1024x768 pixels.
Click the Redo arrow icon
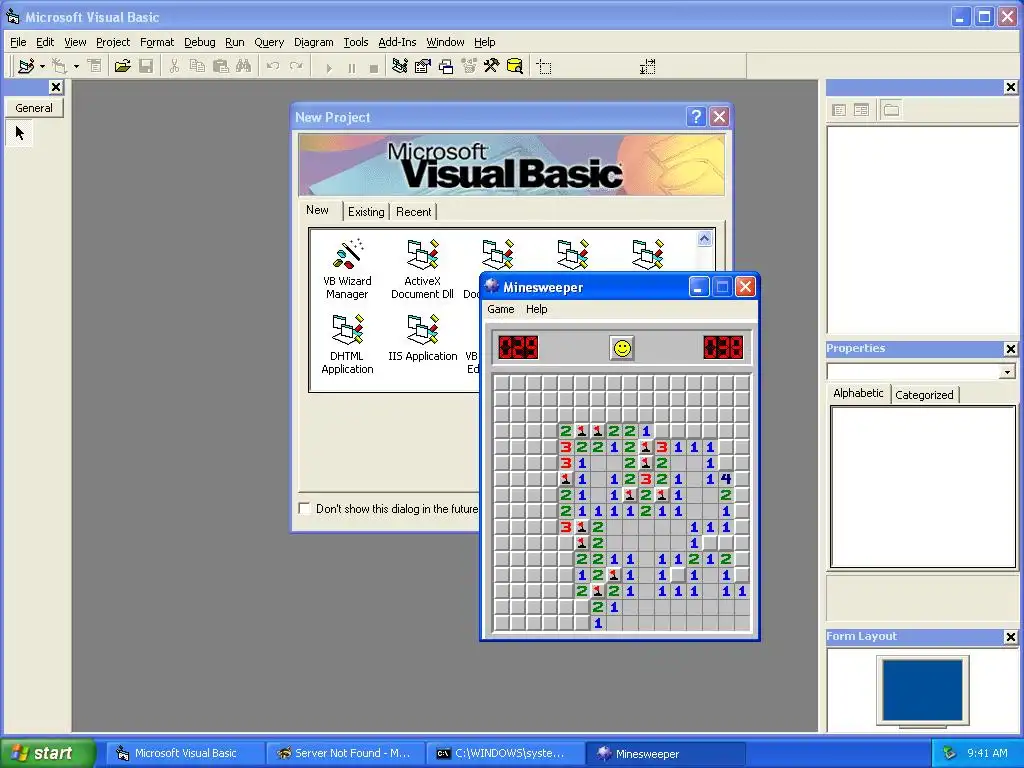coord(296,66)
